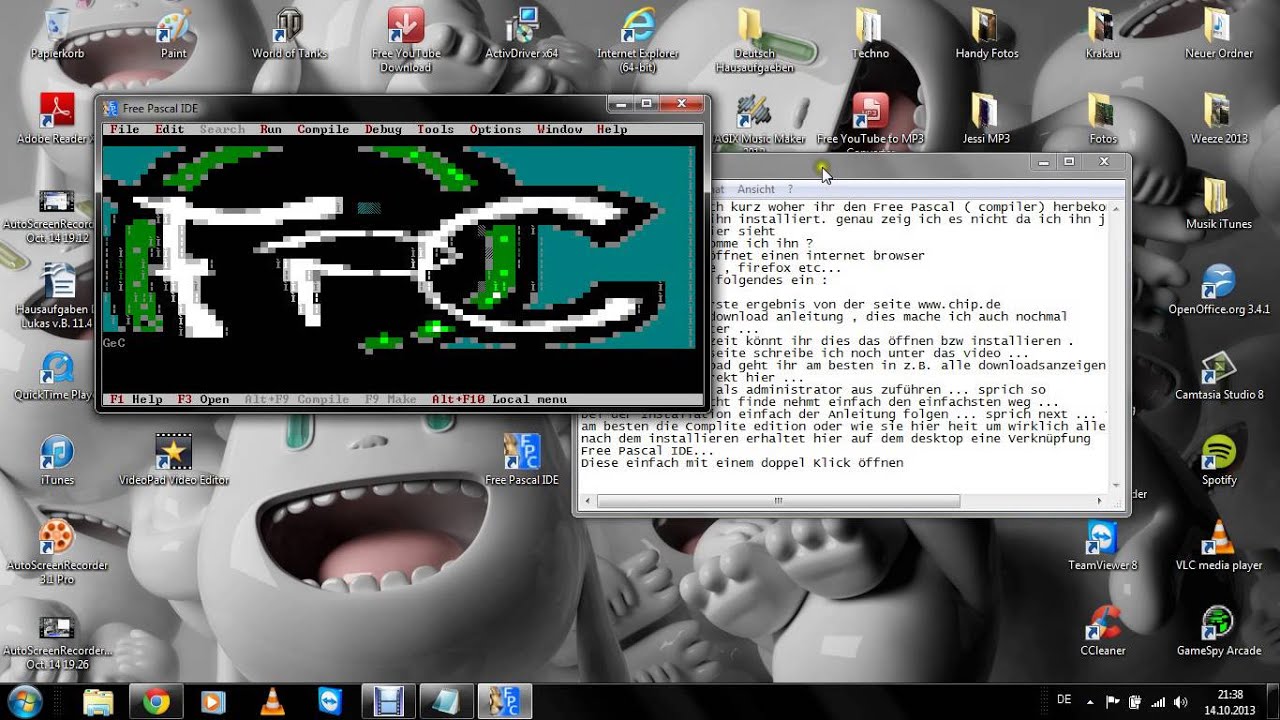This screenshot has height=720, width=1280.
Task: Open QuickTime Player desktop icon
Action: (x=55, y=375)
